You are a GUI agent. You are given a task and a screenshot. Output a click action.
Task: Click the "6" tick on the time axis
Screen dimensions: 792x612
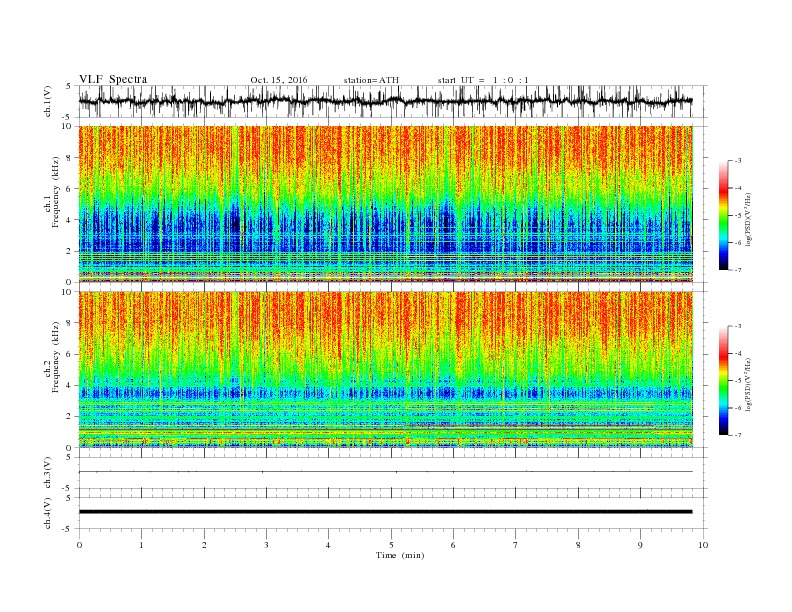[453, 545]
